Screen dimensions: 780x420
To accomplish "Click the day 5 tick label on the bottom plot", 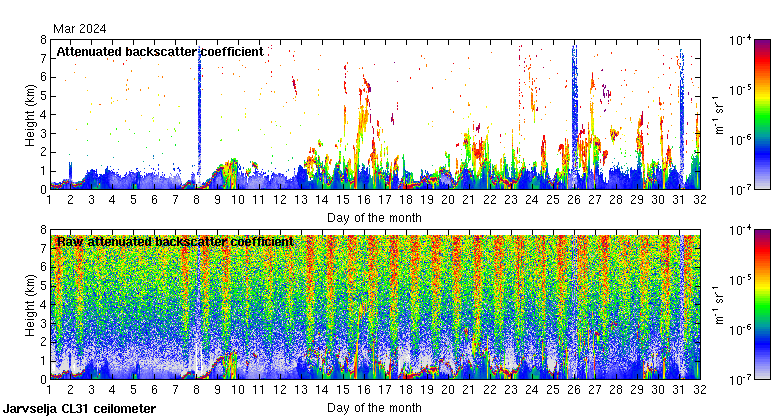I will pyautogui.click(x=133, y=390).
